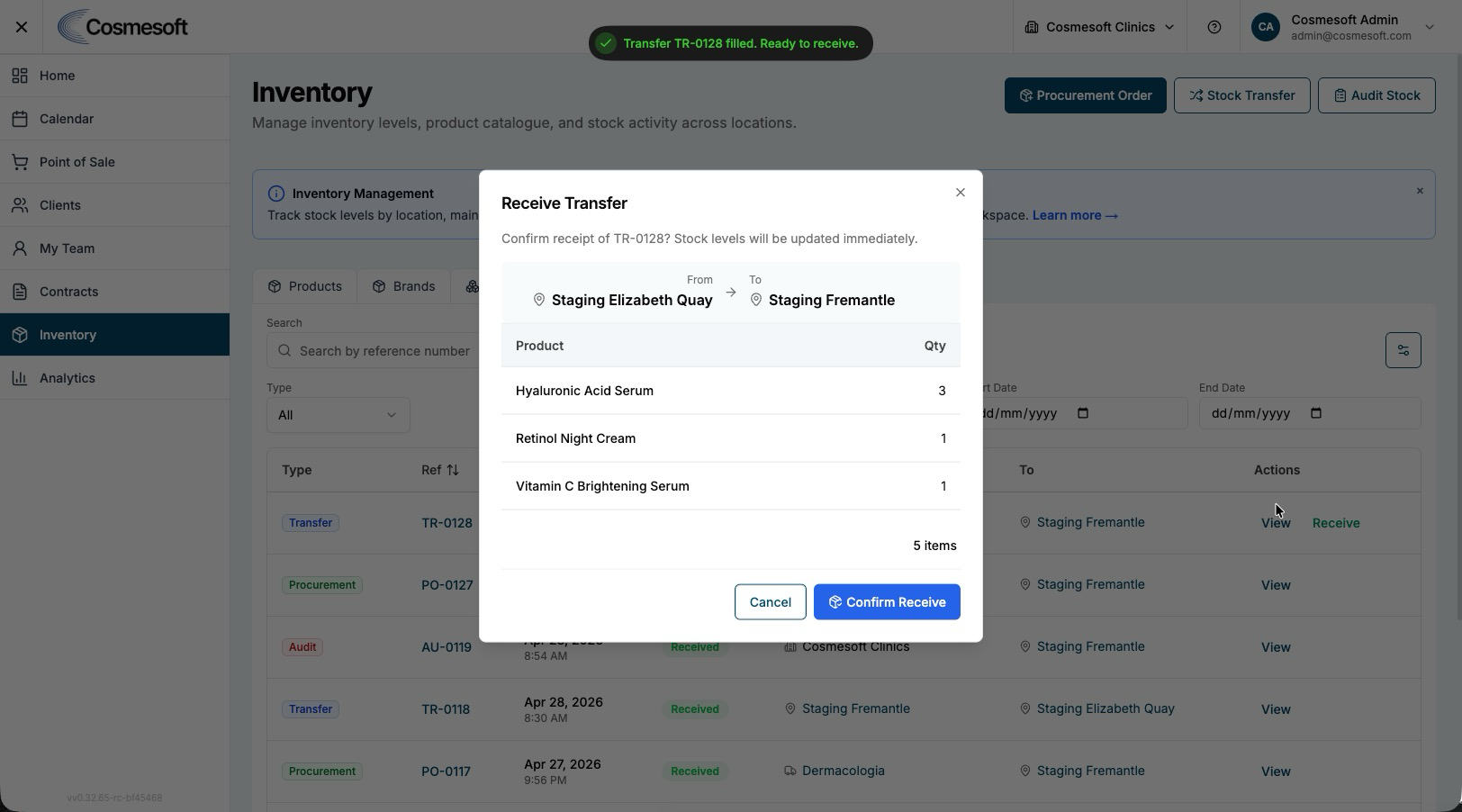Create a new Procurement Order
This screenshot has height=812, width=1462.
(x=1085, y=95)
